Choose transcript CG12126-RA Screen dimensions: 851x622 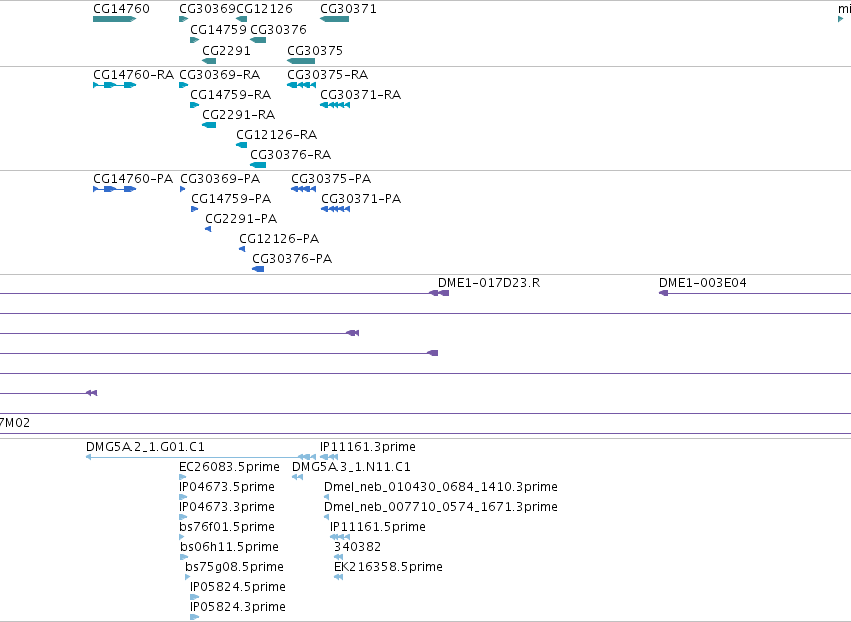tap(276, 134)
